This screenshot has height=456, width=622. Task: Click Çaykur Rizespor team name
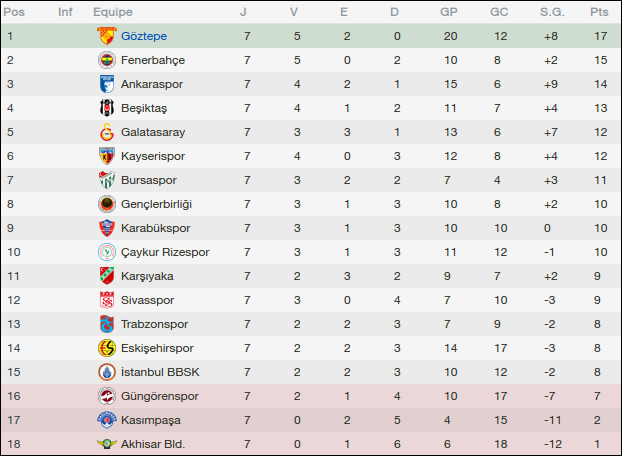coord(164,252)
